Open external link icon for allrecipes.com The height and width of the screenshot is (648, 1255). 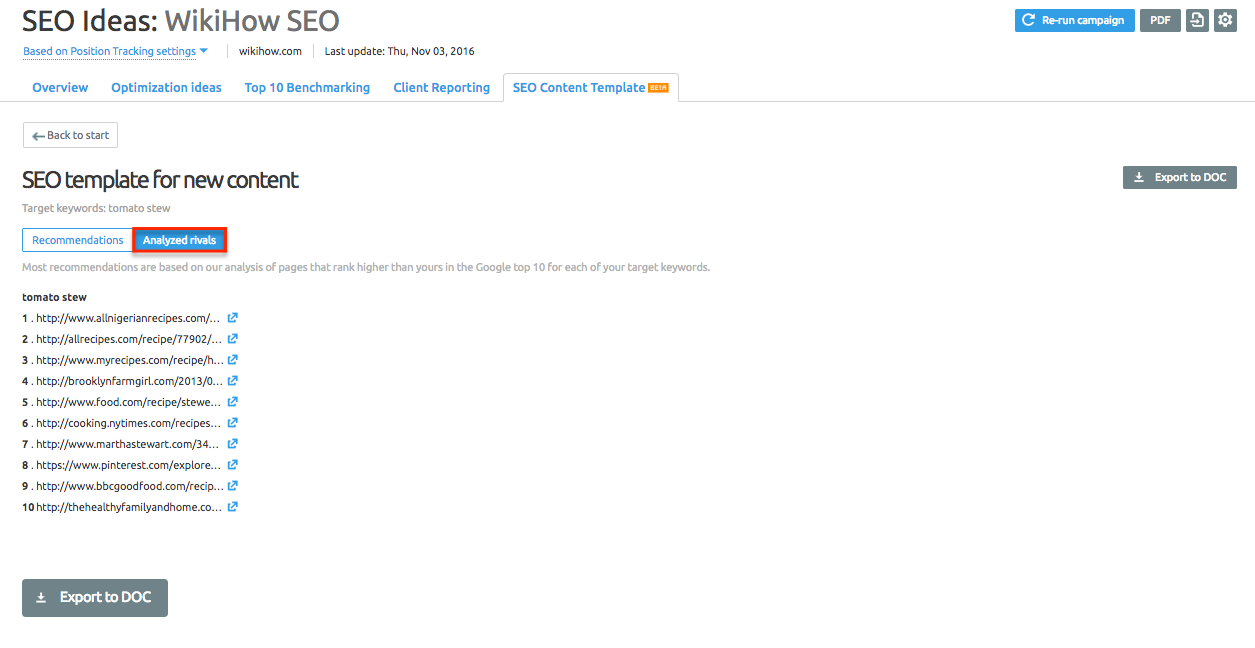click(232, 339)
